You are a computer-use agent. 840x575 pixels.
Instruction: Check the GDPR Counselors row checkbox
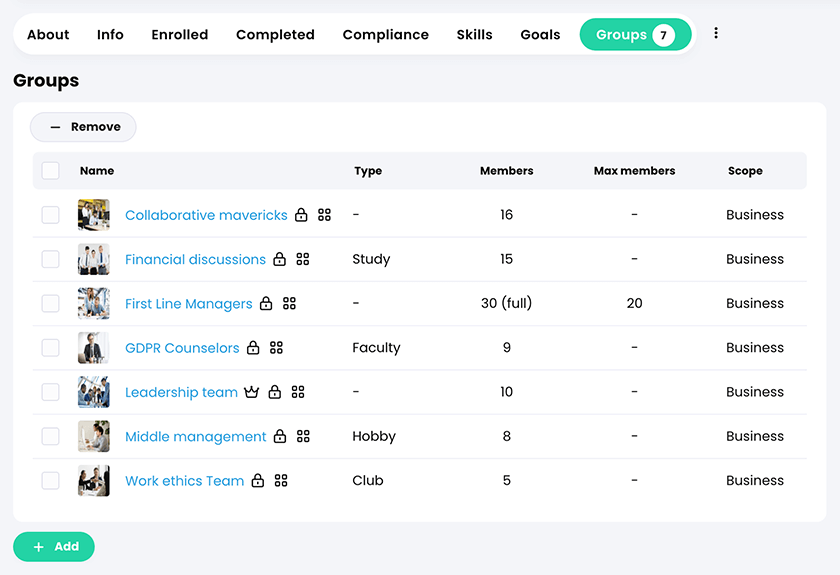tap(50, 348)
